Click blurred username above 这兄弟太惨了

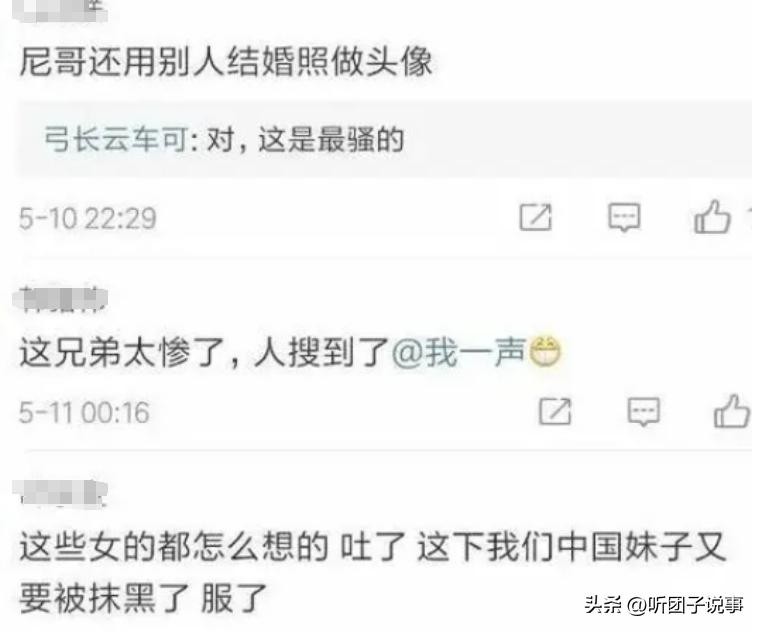(60, 298)
